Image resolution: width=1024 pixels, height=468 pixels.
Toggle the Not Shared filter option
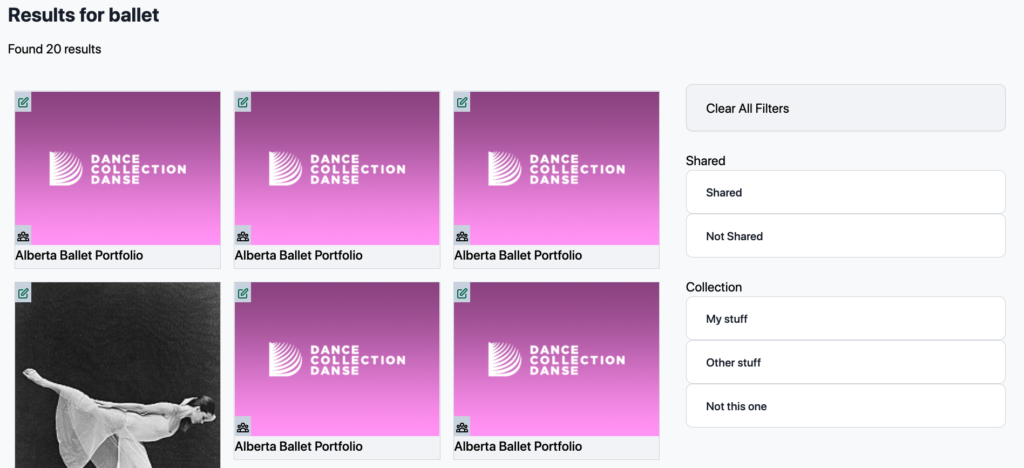846,236
